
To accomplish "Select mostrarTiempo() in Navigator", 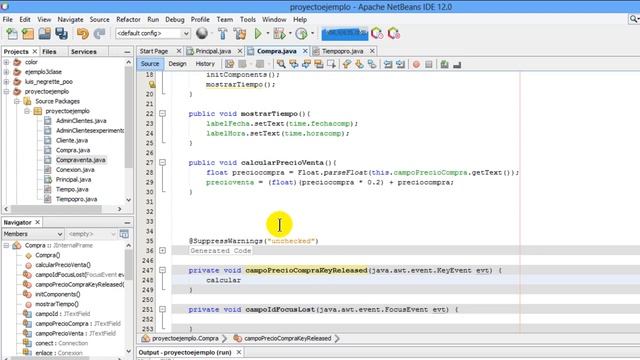I will [57, 304].
